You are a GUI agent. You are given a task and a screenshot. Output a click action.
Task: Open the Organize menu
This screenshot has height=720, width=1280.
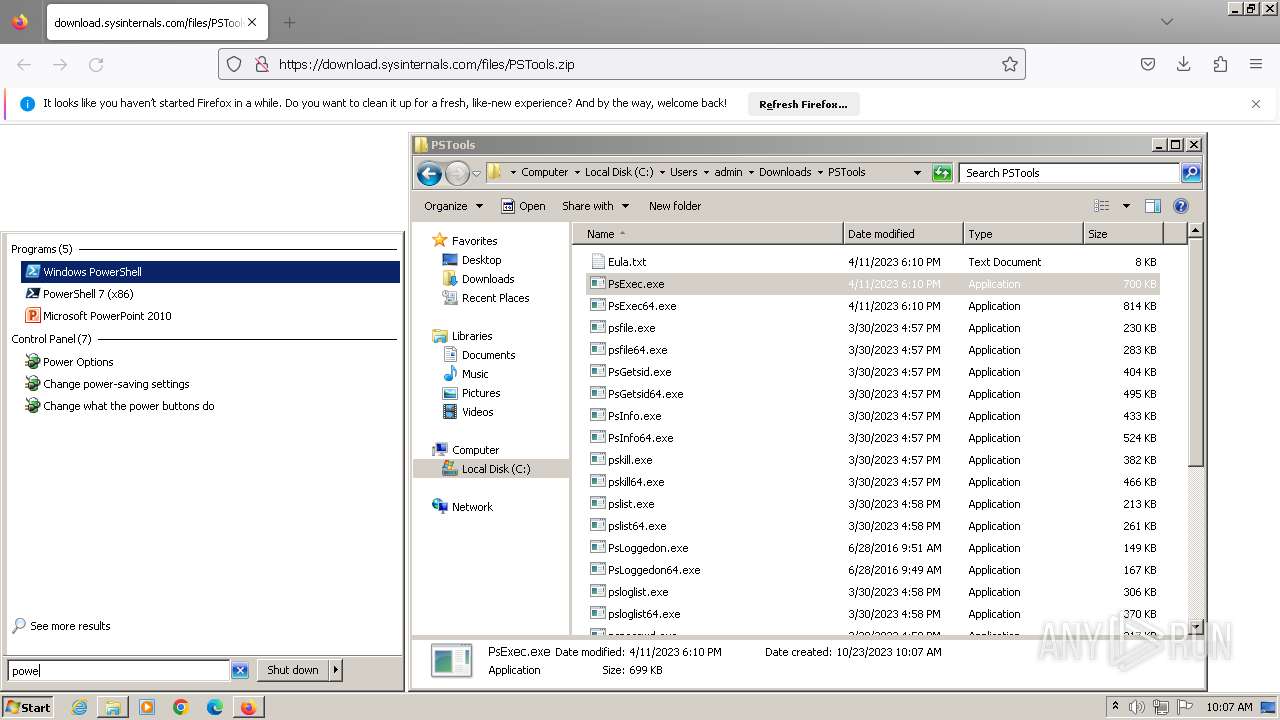point(453,206)
